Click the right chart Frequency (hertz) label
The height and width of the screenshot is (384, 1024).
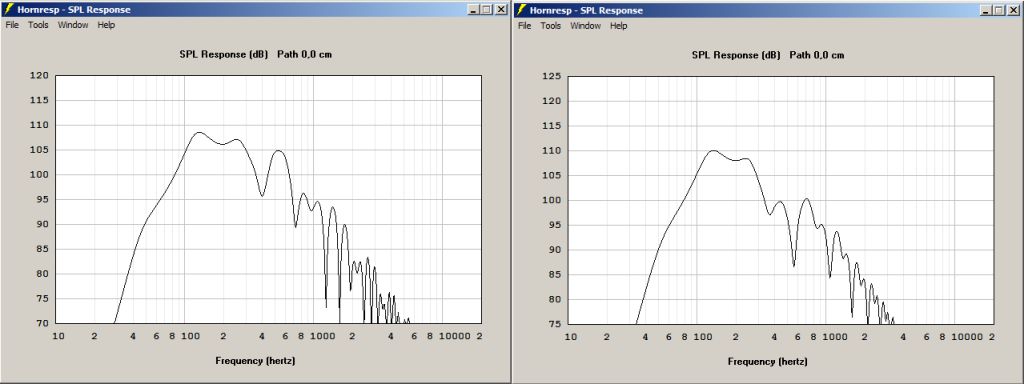[768, 361]
